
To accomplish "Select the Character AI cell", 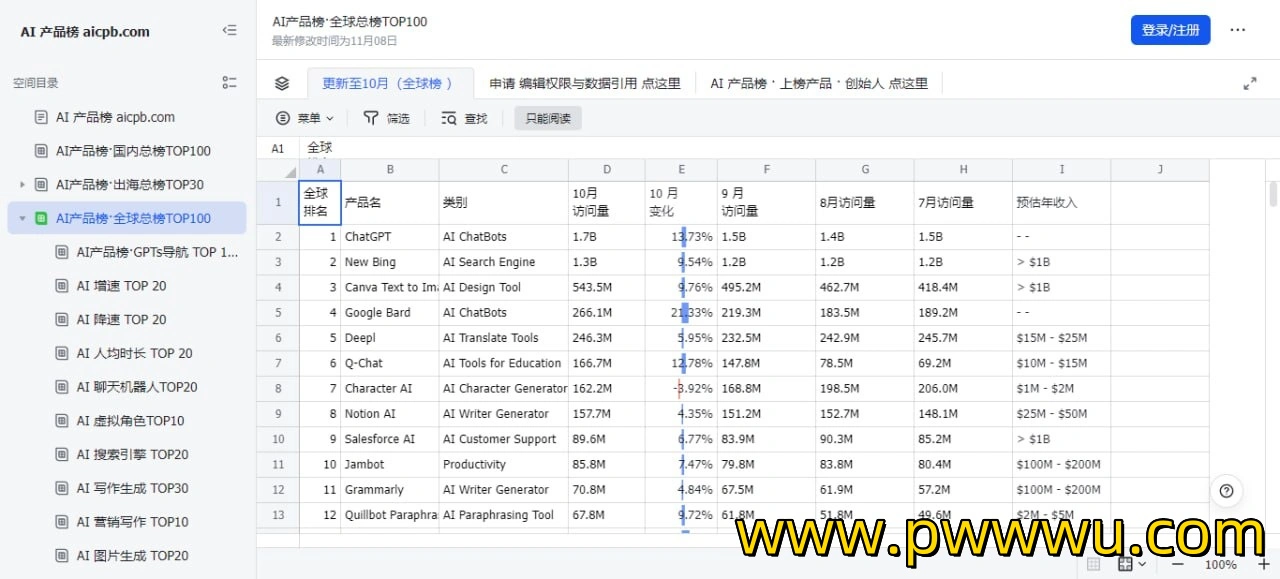I will [390, 388].
